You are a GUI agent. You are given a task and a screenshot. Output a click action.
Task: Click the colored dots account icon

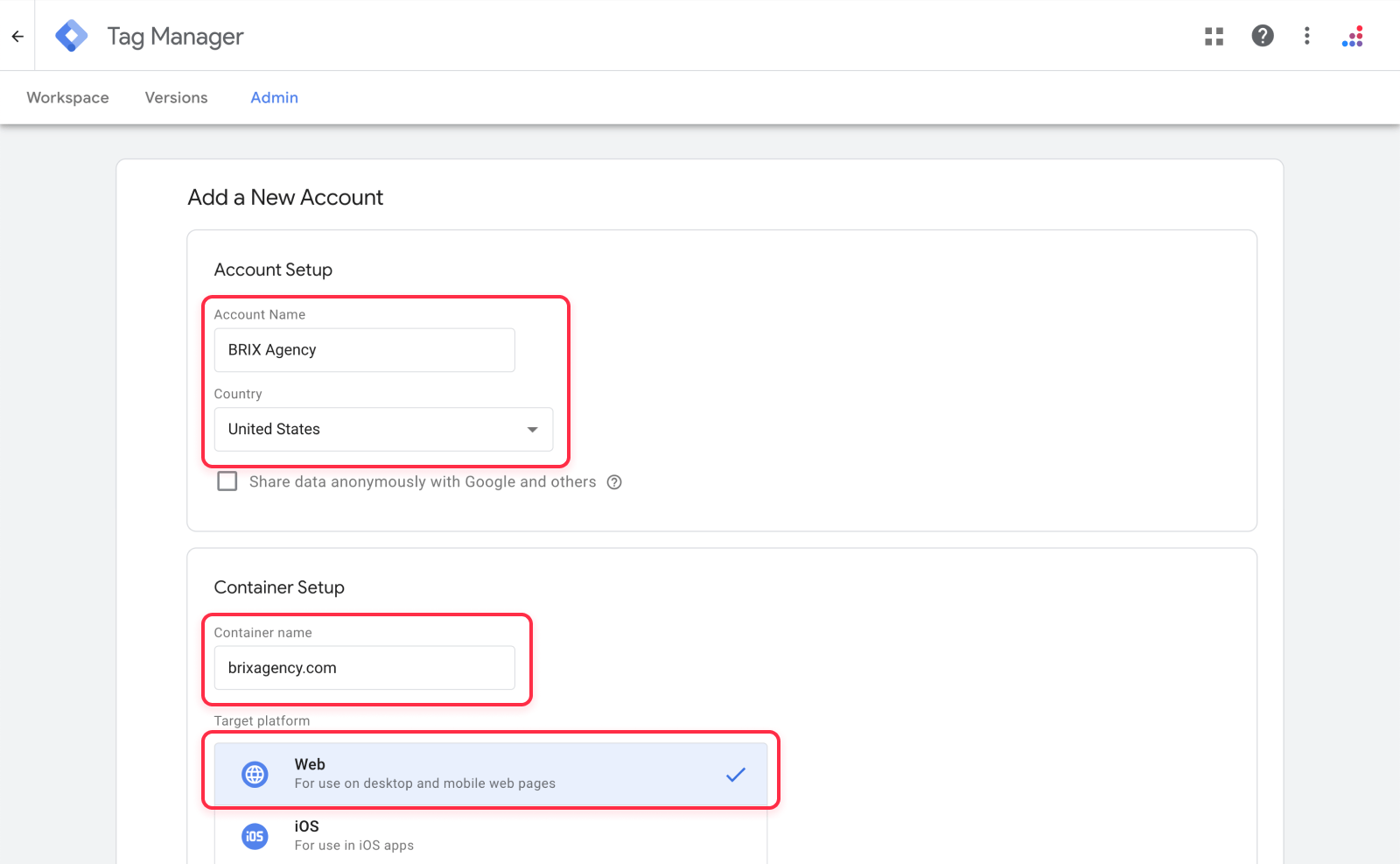coord(1353,36)
